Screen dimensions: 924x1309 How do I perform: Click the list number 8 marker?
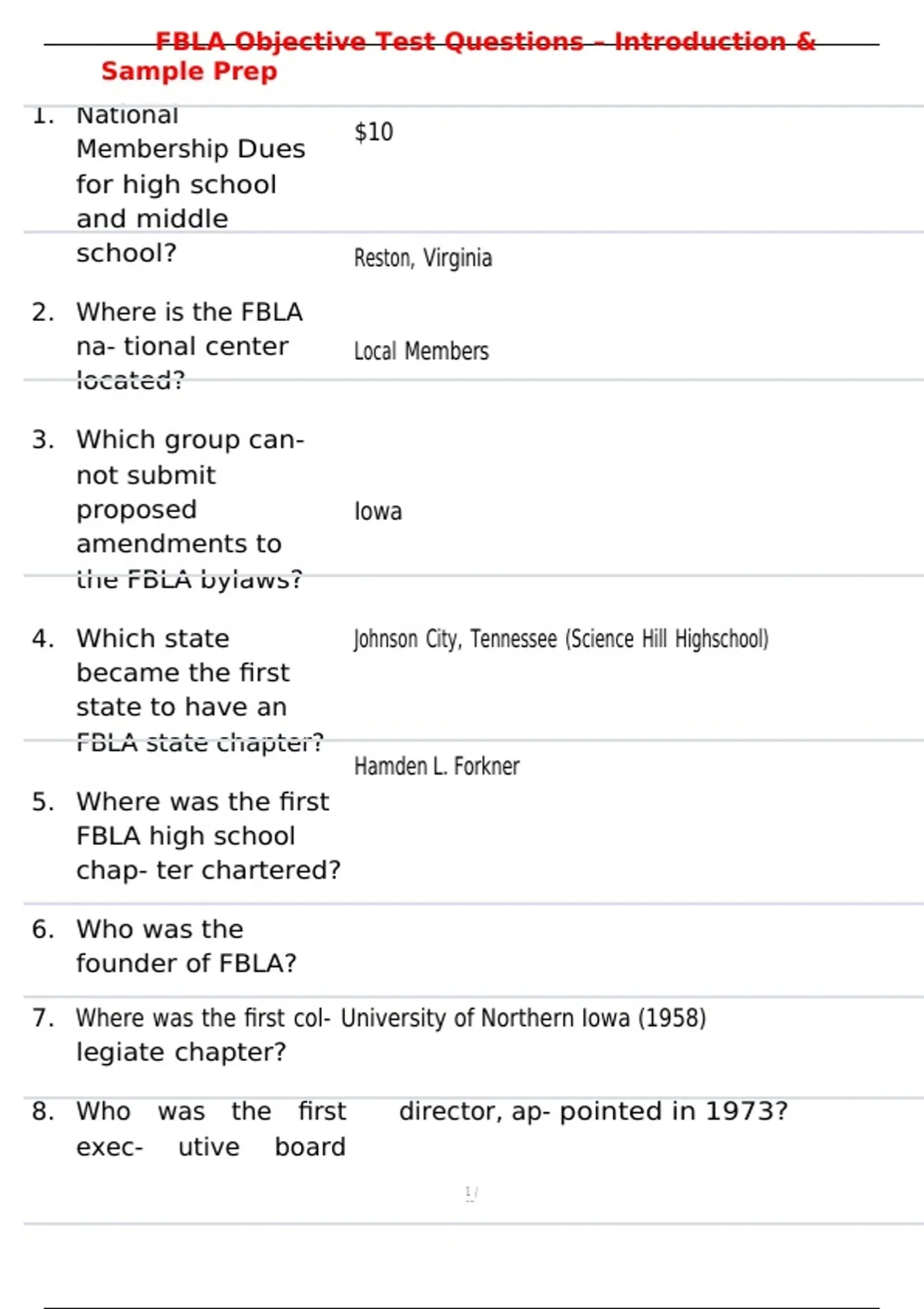[43, 1111]
